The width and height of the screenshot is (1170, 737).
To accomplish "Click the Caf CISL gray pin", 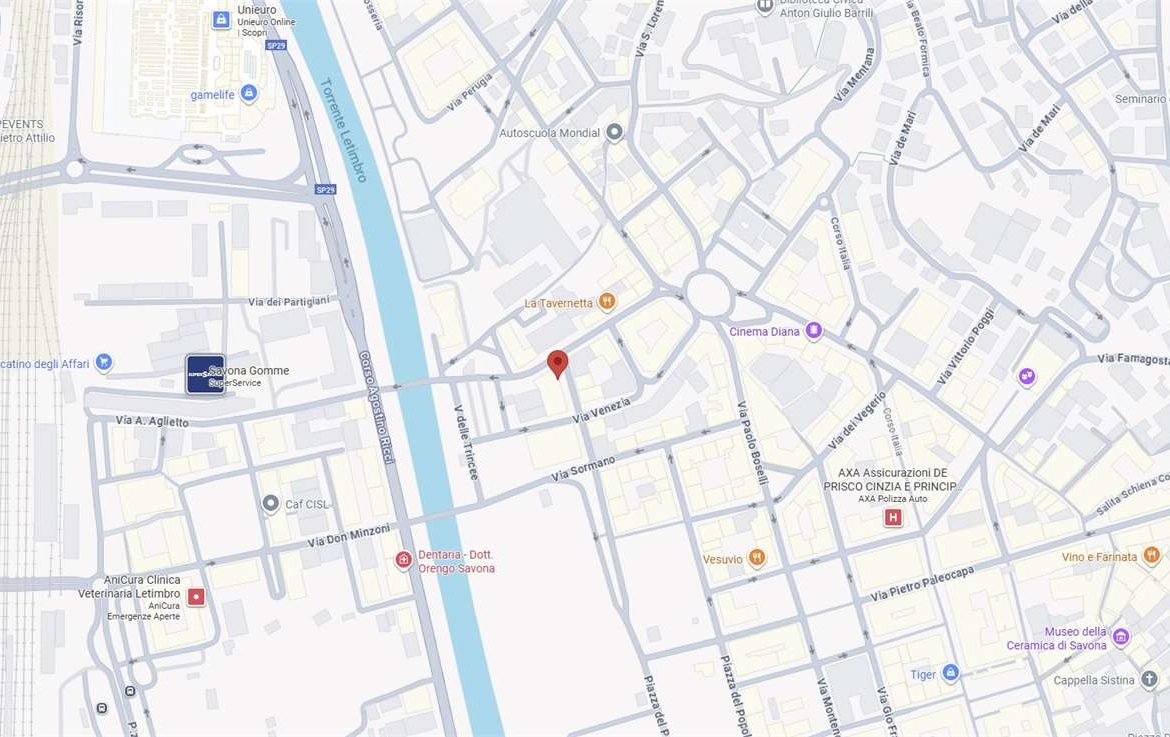I will pyautogui.click(x=271, y=504).
